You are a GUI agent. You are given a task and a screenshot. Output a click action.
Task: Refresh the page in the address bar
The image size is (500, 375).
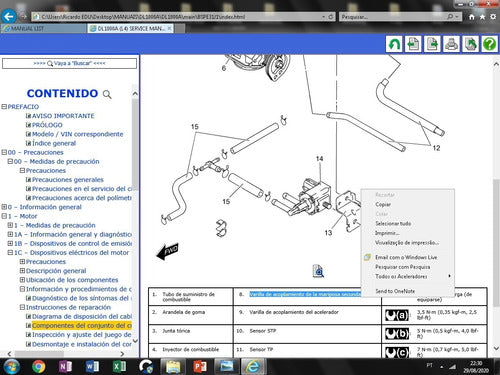tap(331, 17)
